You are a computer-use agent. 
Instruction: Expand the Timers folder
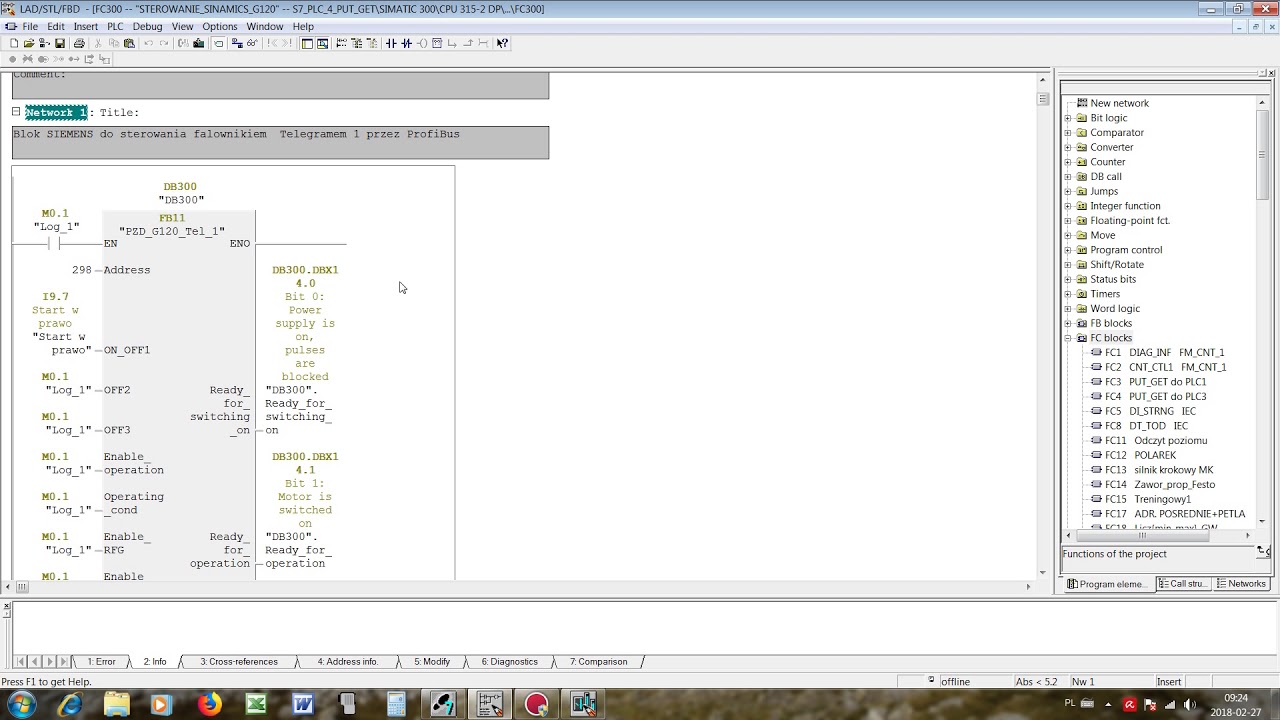[1068, 294]
